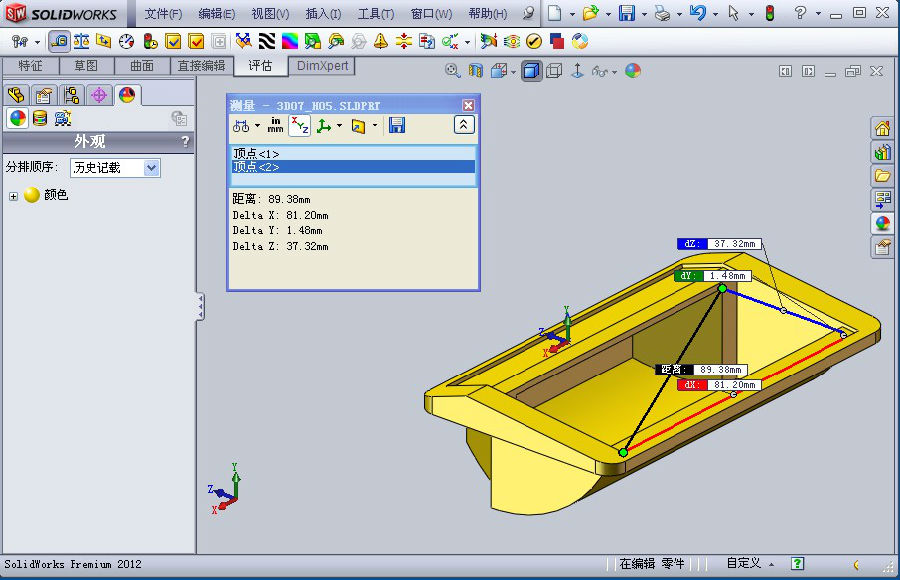Toggle the in/mm units option
Viewport: 900px width, 580px height.
(275, 125)
